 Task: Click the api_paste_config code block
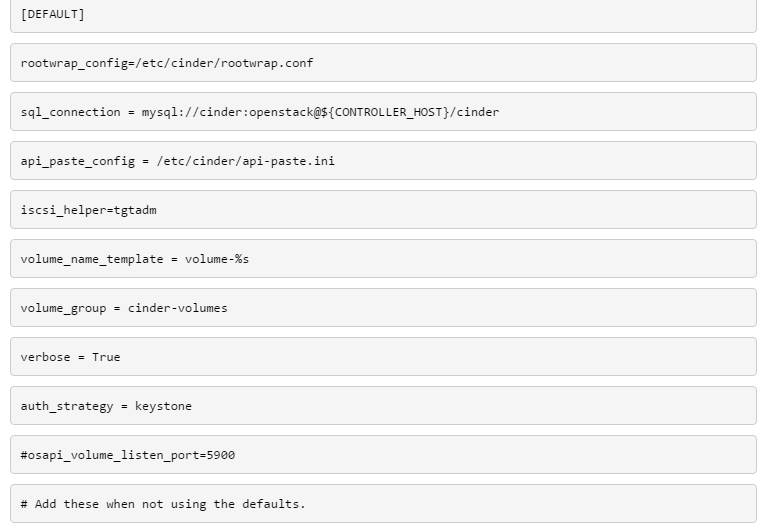coord(383,161)
